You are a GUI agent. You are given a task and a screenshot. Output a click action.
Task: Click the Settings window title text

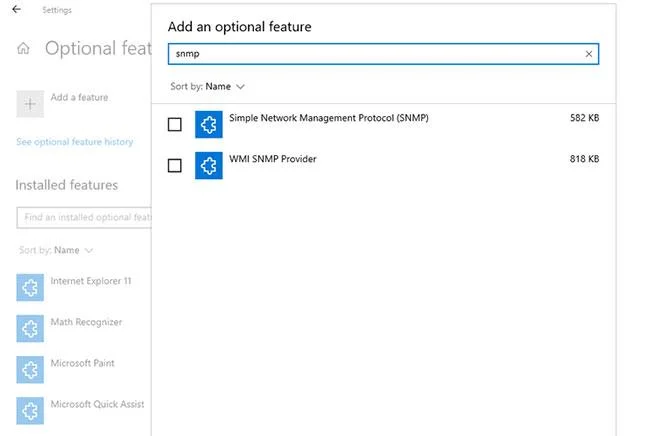click(x=57, y=10)
